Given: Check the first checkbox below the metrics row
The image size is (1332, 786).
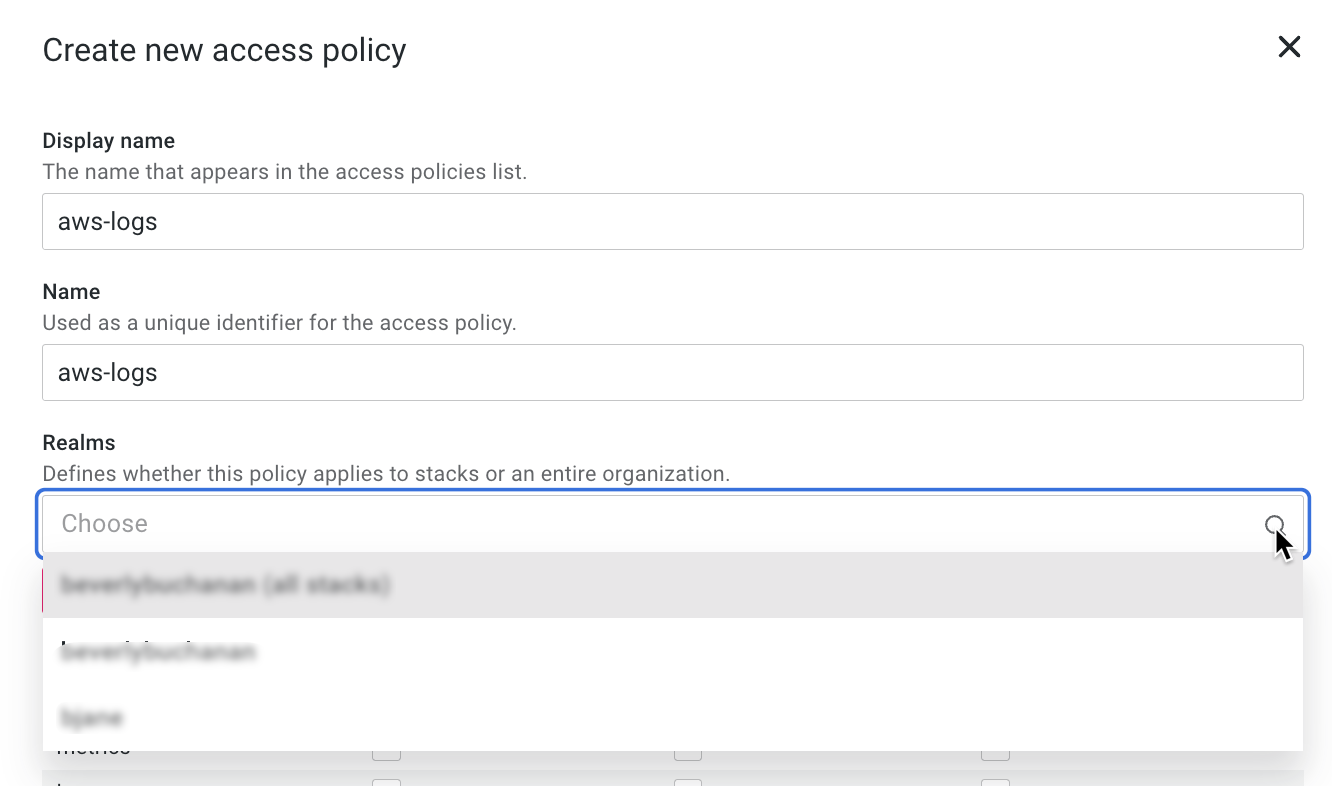Looking at the screenshot, I should (x=386, y=782).
